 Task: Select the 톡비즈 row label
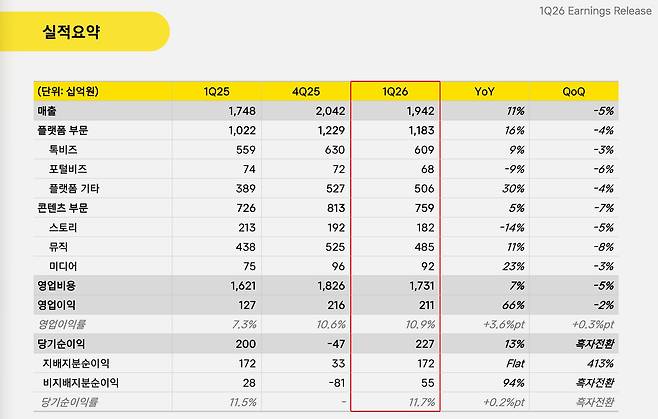click(63, 149)
